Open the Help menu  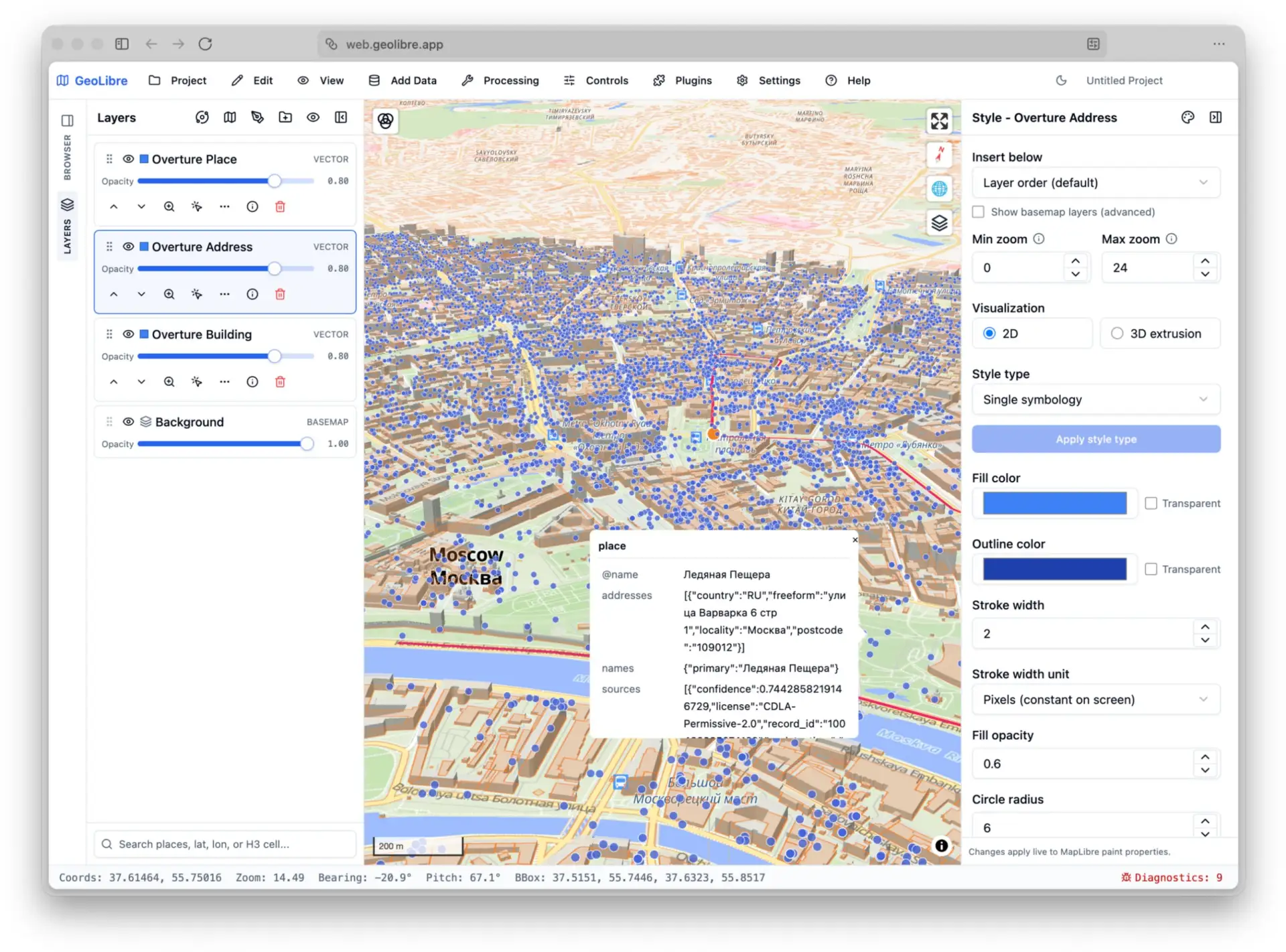pyautogui.click(x=848, y=80)
